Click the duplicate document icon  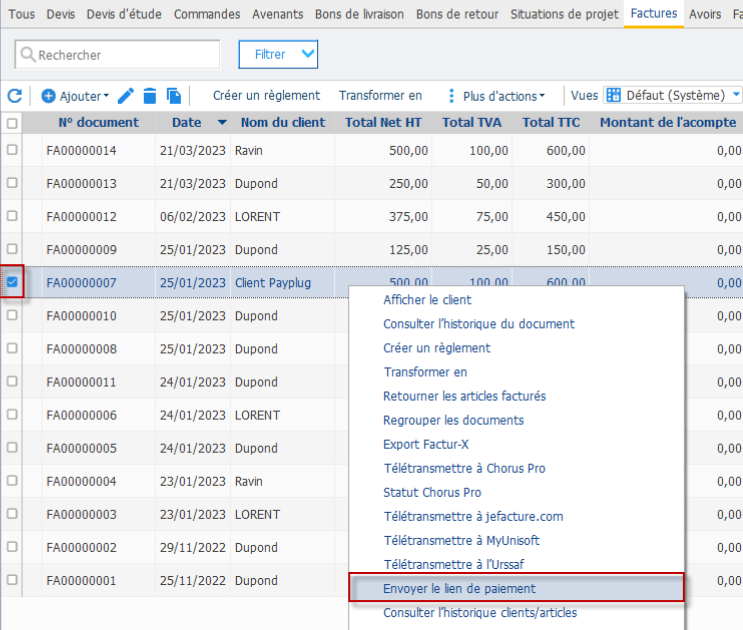click(174, 96)
